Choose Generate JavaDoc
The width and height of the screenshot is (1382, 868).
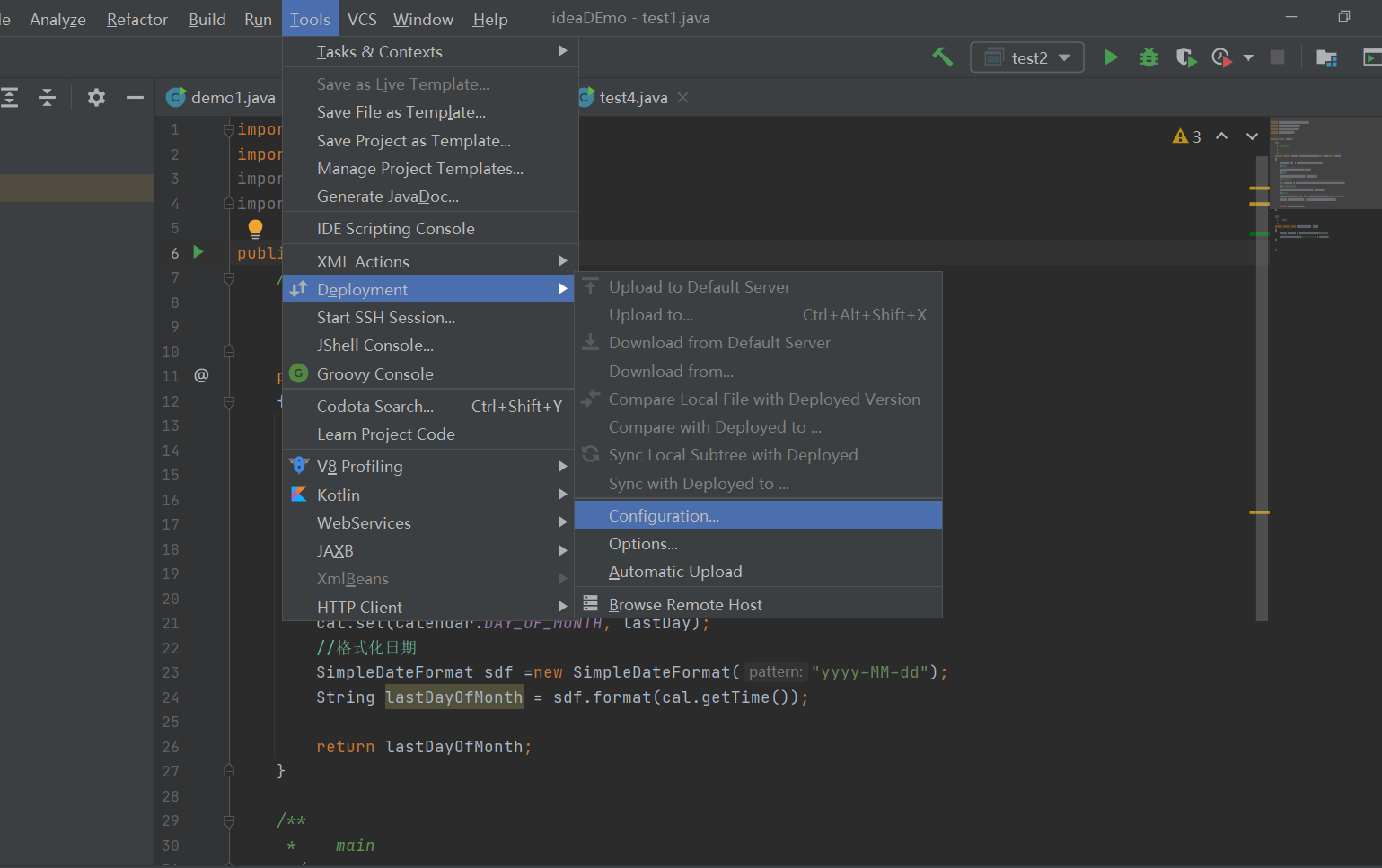[430, 197]
